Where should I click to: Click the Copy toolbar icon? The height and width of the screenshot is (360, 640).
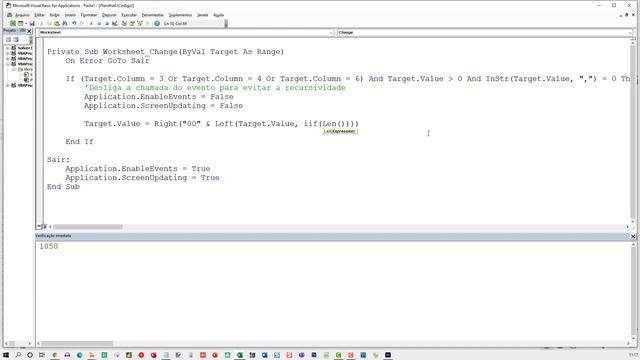click(49, 24)
